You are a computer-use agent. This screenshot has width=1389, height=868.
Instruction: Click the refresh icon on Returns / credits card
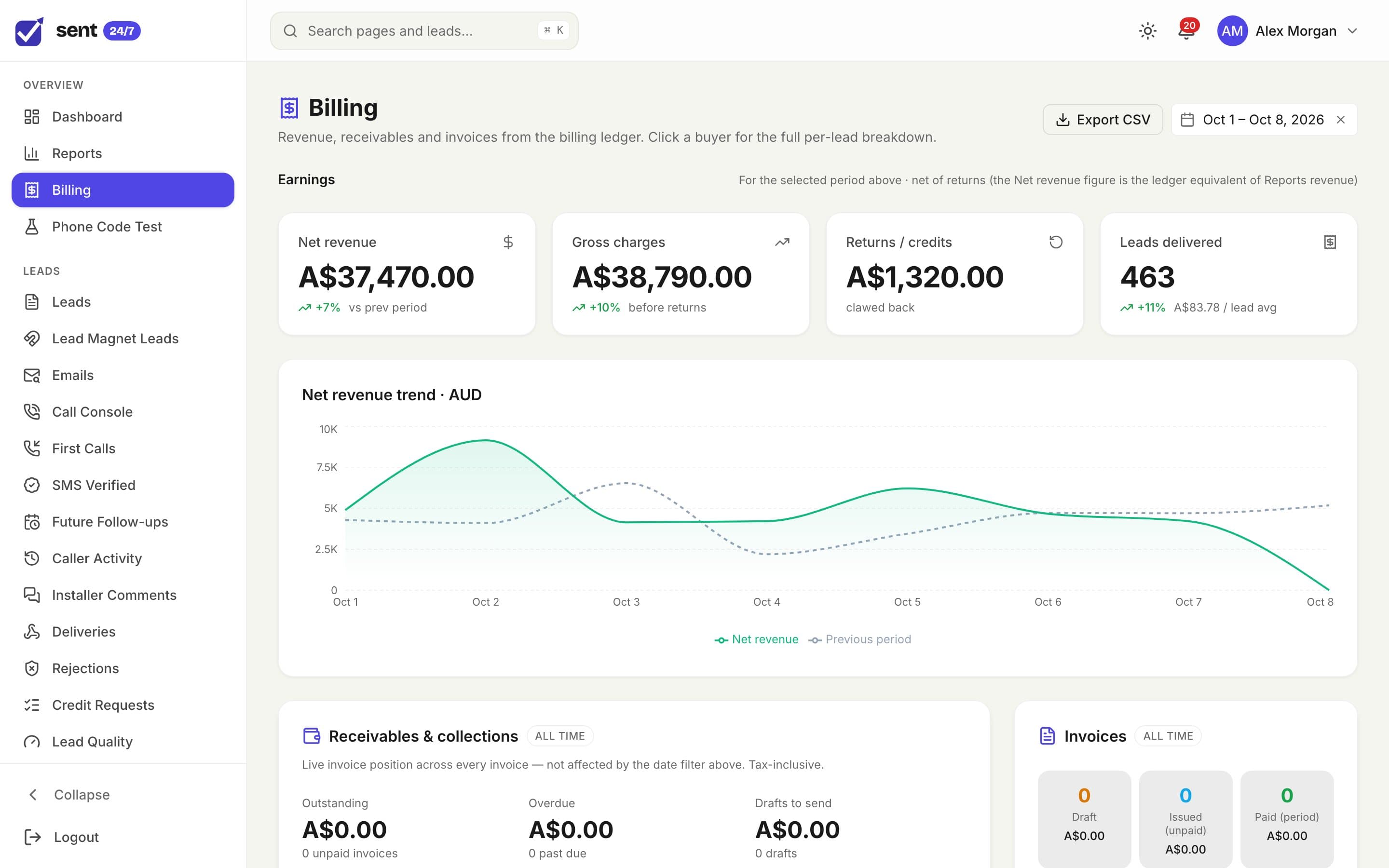point(1056,242)
